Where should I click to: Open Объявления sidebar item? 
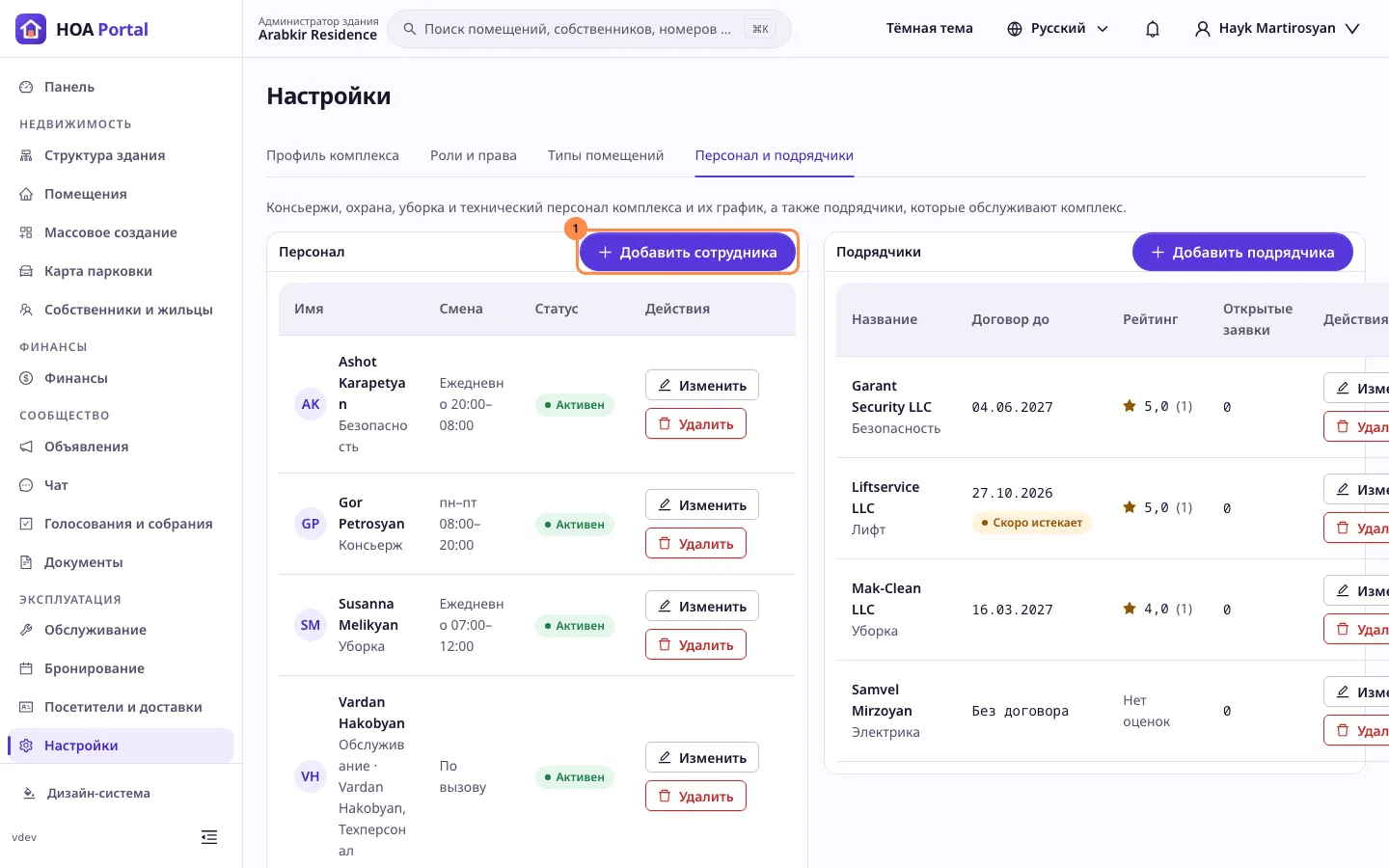click(x=121, y=447)
